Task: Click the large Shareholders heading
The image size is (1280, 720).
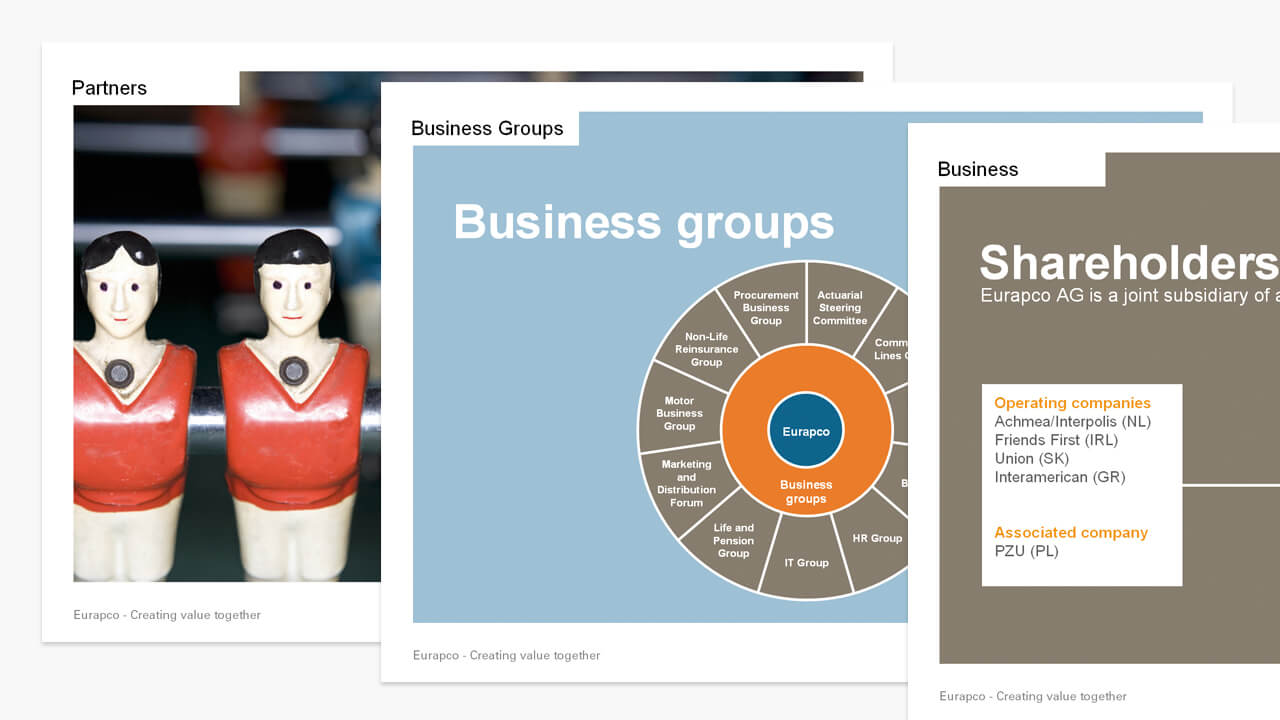Action: (1128, 263)
